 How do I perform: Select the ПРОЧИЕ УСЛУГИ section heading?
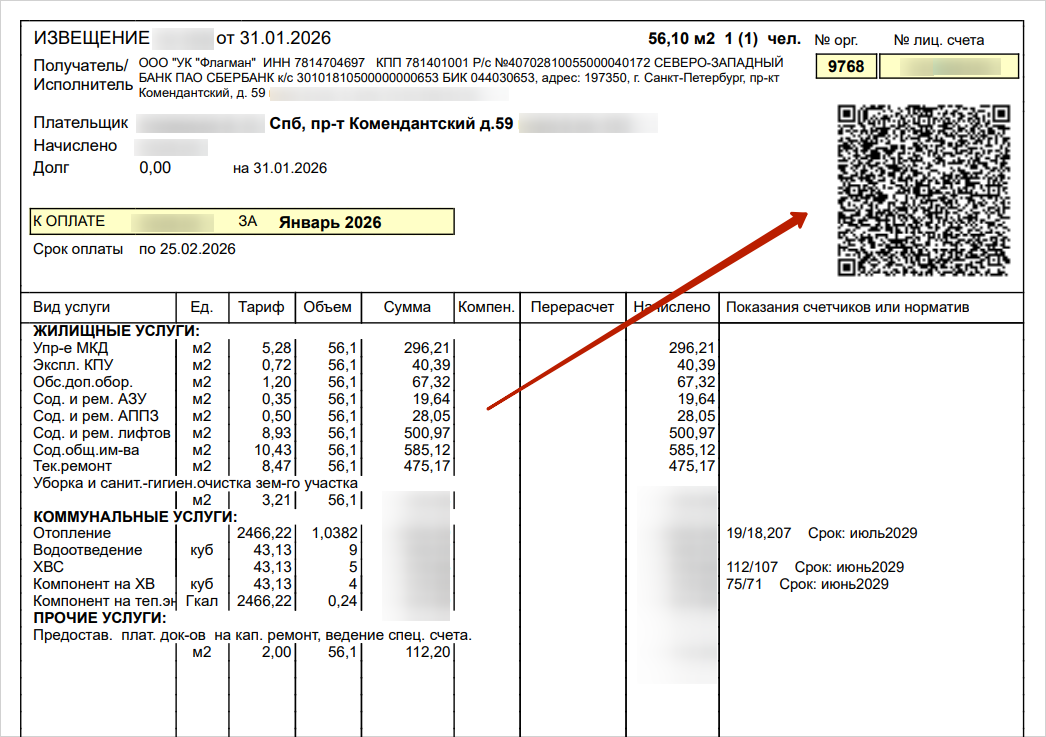100,618
